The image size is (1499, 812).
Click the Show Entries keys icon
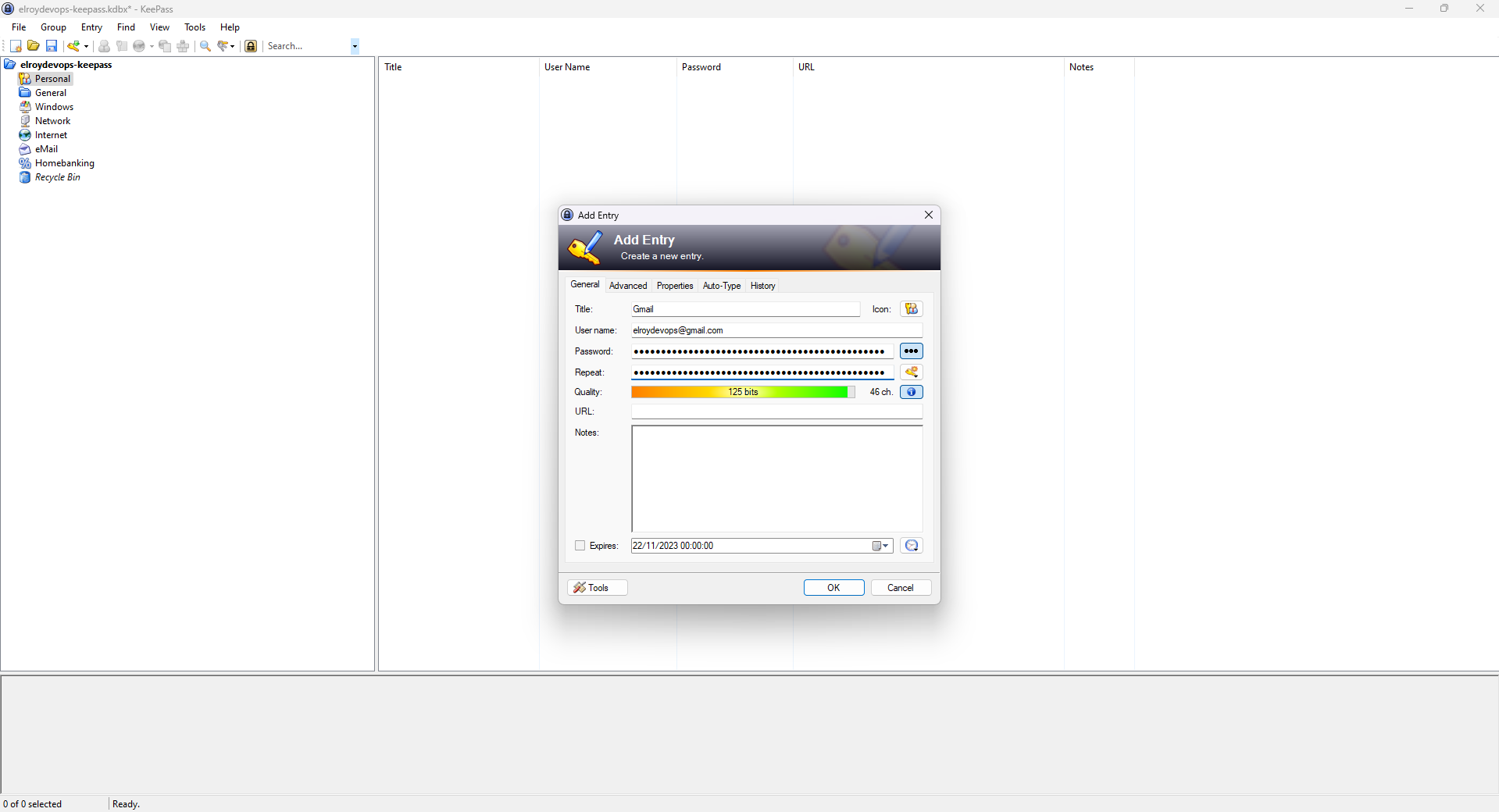223,46
